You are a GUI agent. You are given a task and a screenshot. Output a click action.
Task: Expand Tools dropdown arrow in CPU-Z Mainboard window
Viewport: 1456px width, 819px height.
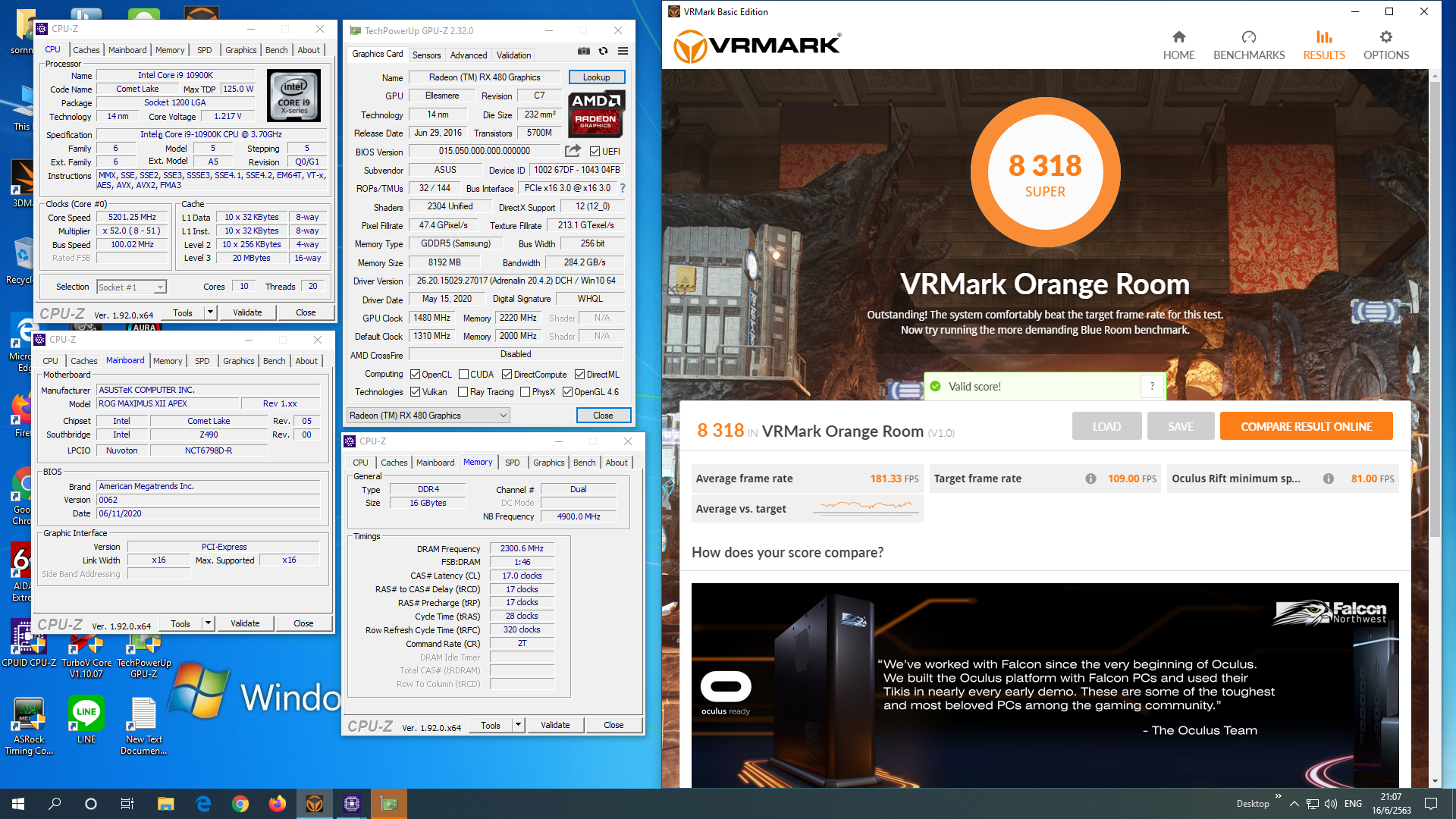pyautogui.click(x=208, y=623)
